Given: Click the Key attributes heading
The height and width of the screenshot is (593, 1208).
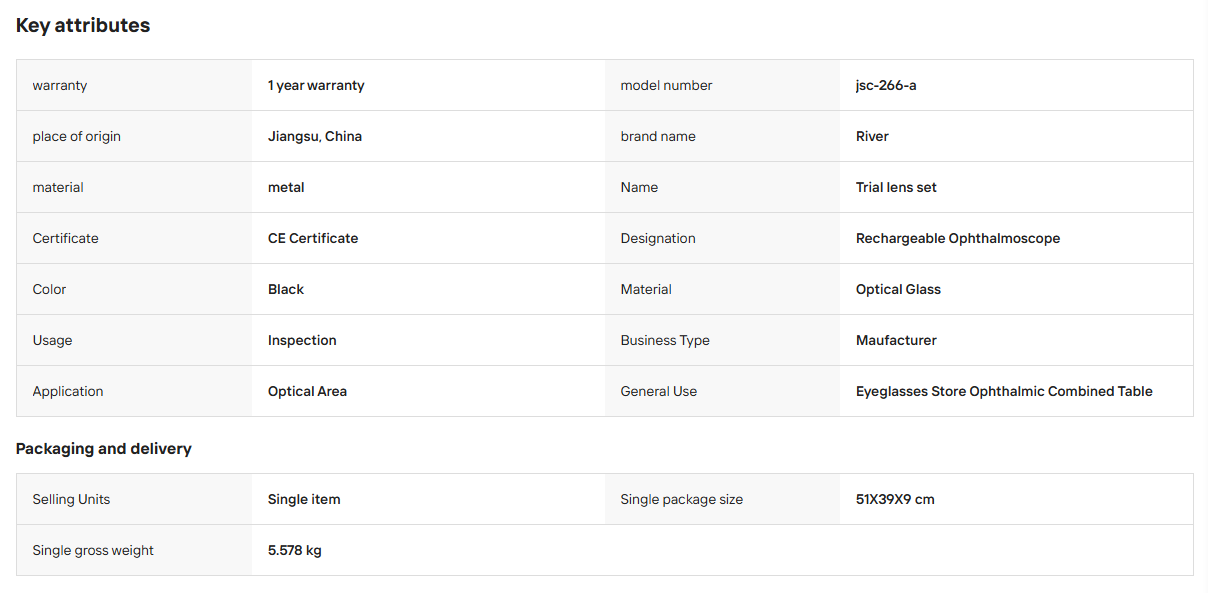Looking at the screenshot, I should pos(83,26).
